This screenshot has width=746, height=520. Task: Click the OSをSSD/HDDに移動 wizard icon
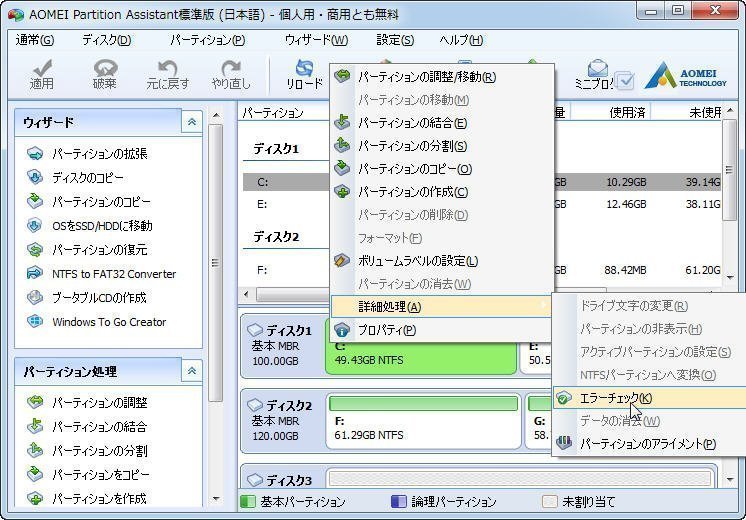pos(35,226)
